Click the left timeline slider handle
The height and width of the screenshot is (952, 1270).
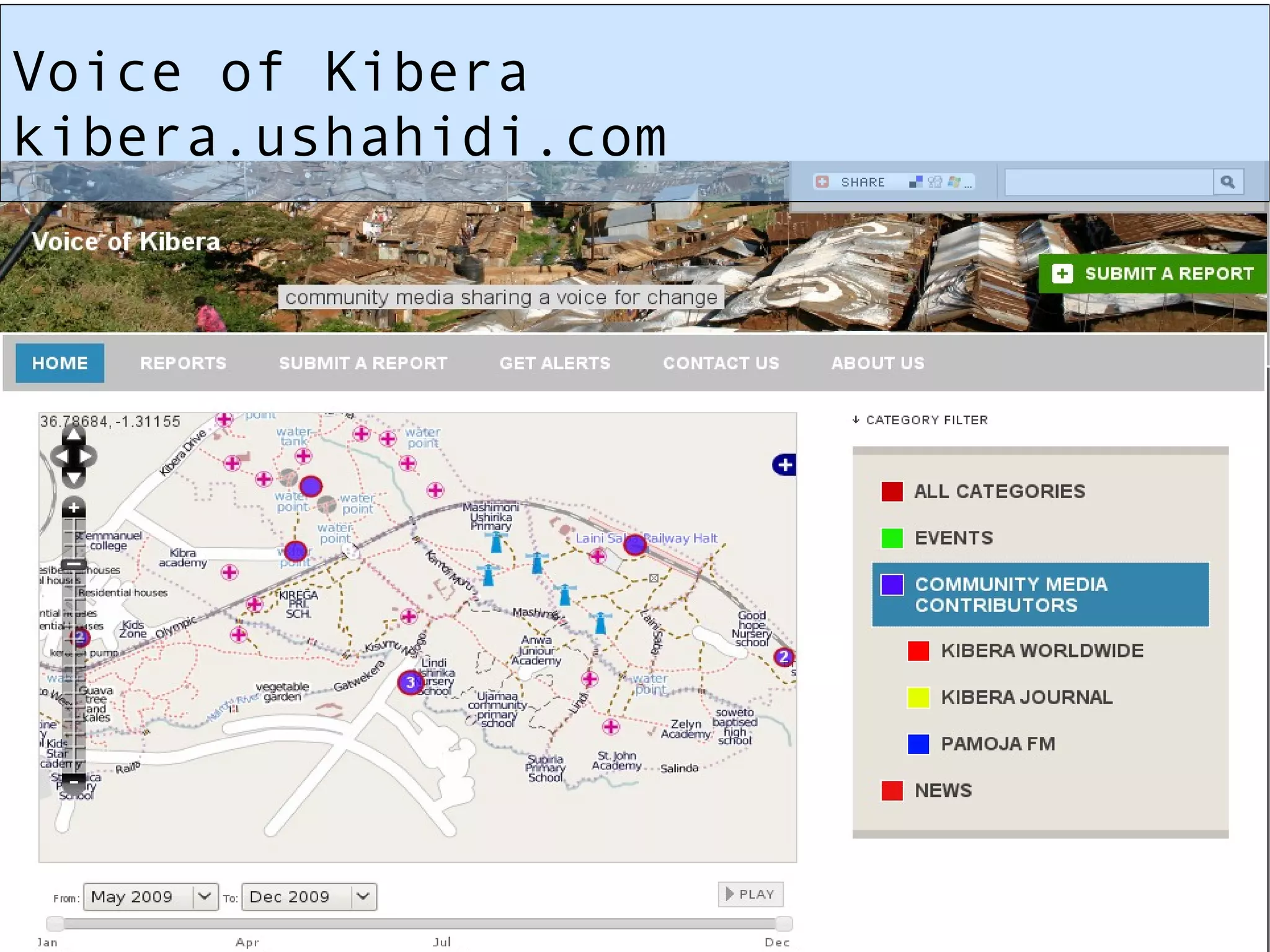tap(55, 923)
